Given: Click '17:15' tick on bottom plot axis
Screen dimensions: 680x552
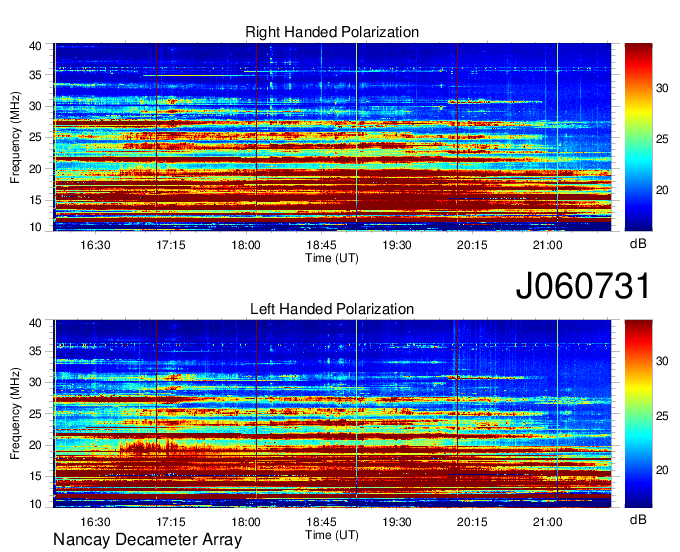Looking at the screenshot, I should (x=170, y=522).
